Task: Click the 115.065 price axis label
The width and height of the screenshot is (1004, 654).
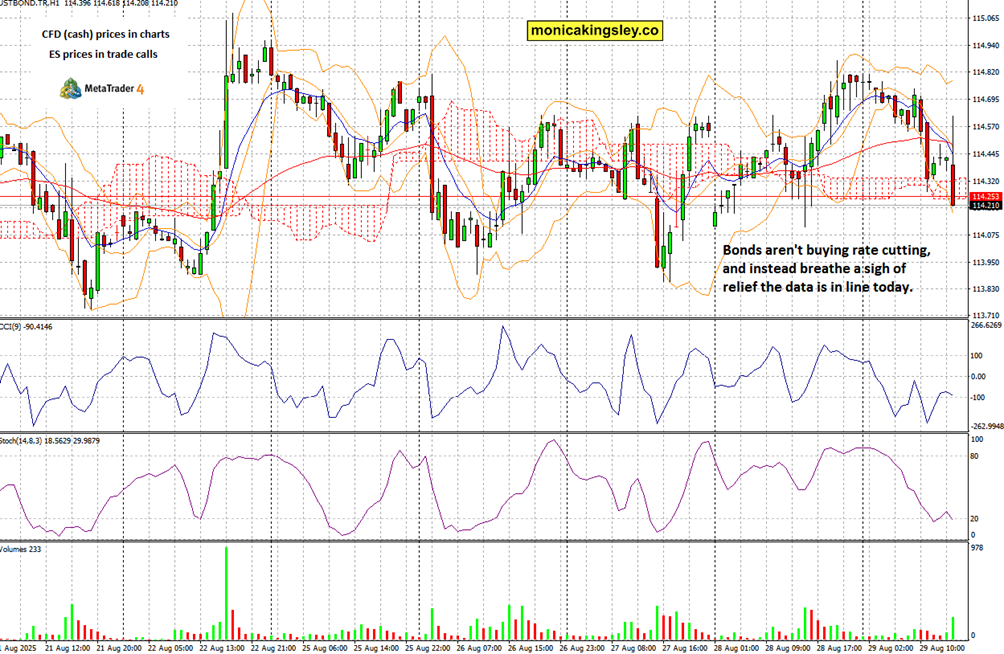Action: click(986, 18)
